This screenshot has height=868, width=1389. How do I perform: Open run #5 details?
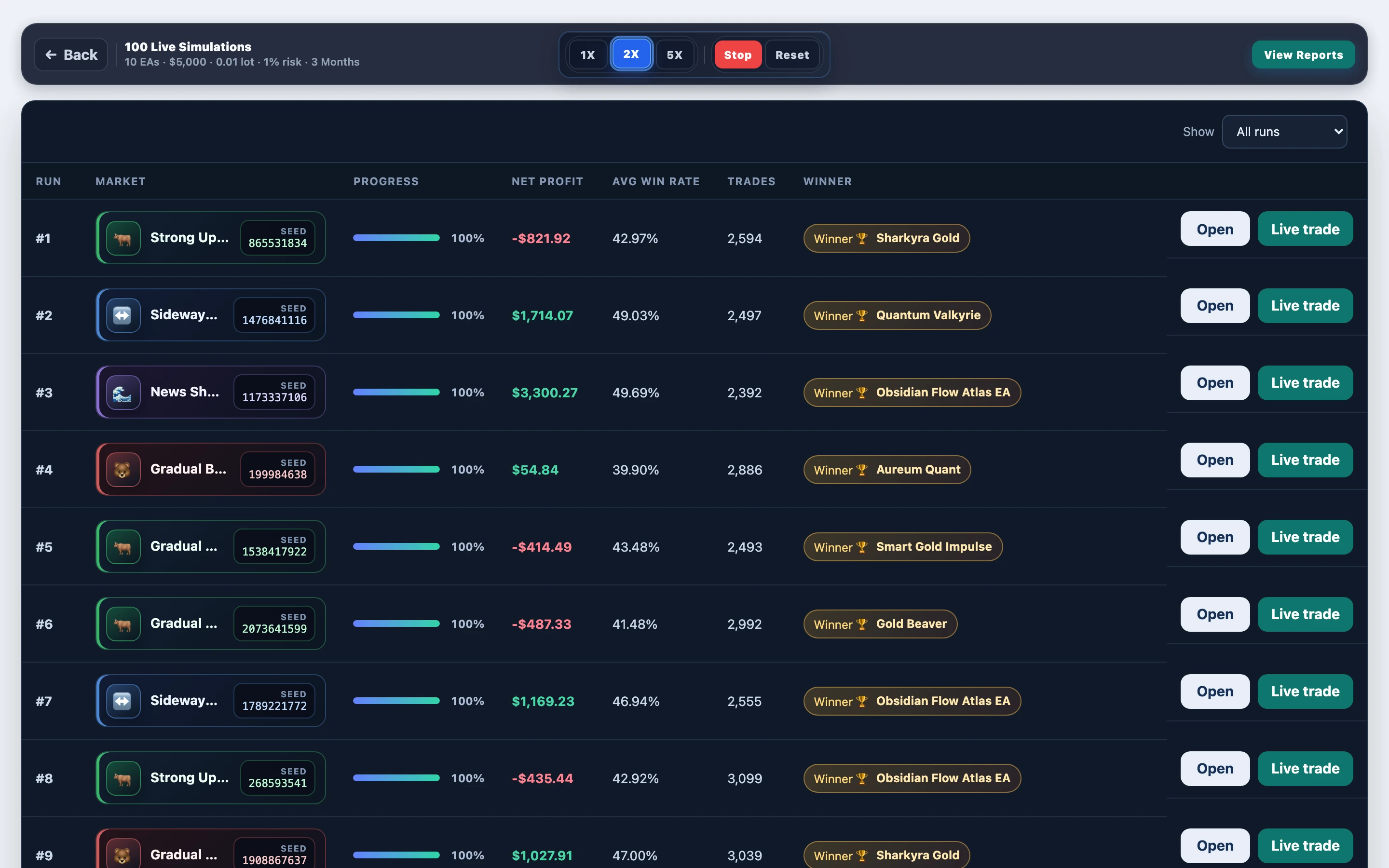1214,537
